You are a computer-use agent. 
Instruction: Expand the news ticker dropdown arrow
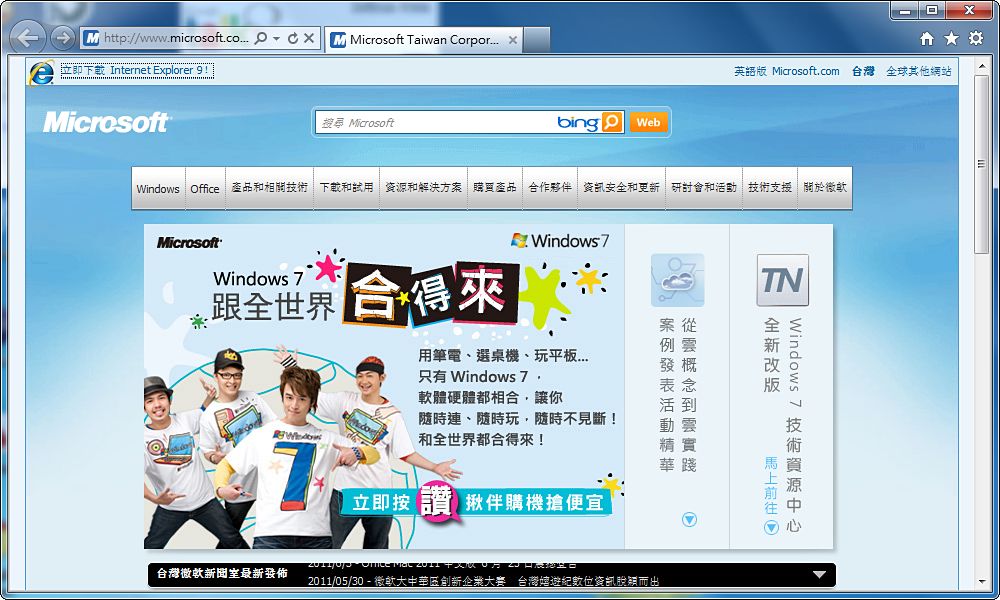(x=820, y=574)
